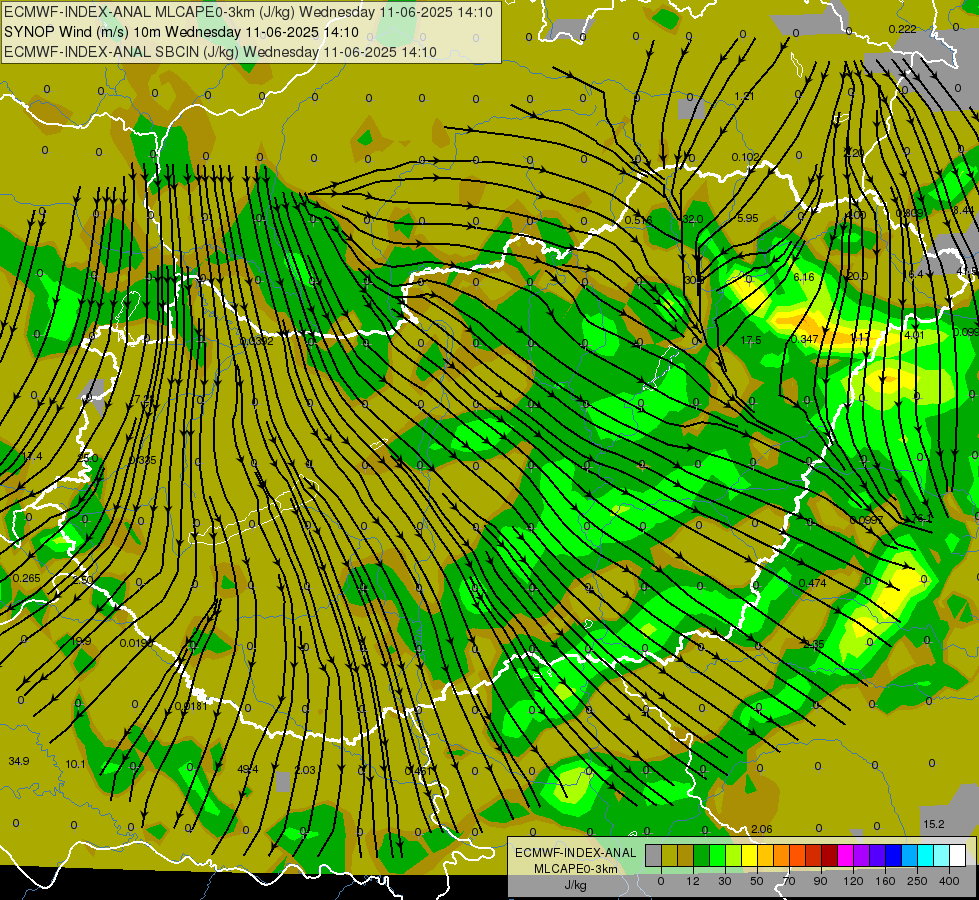Click the map value '34.9'
979x900 pixels.
pos(19,761)
